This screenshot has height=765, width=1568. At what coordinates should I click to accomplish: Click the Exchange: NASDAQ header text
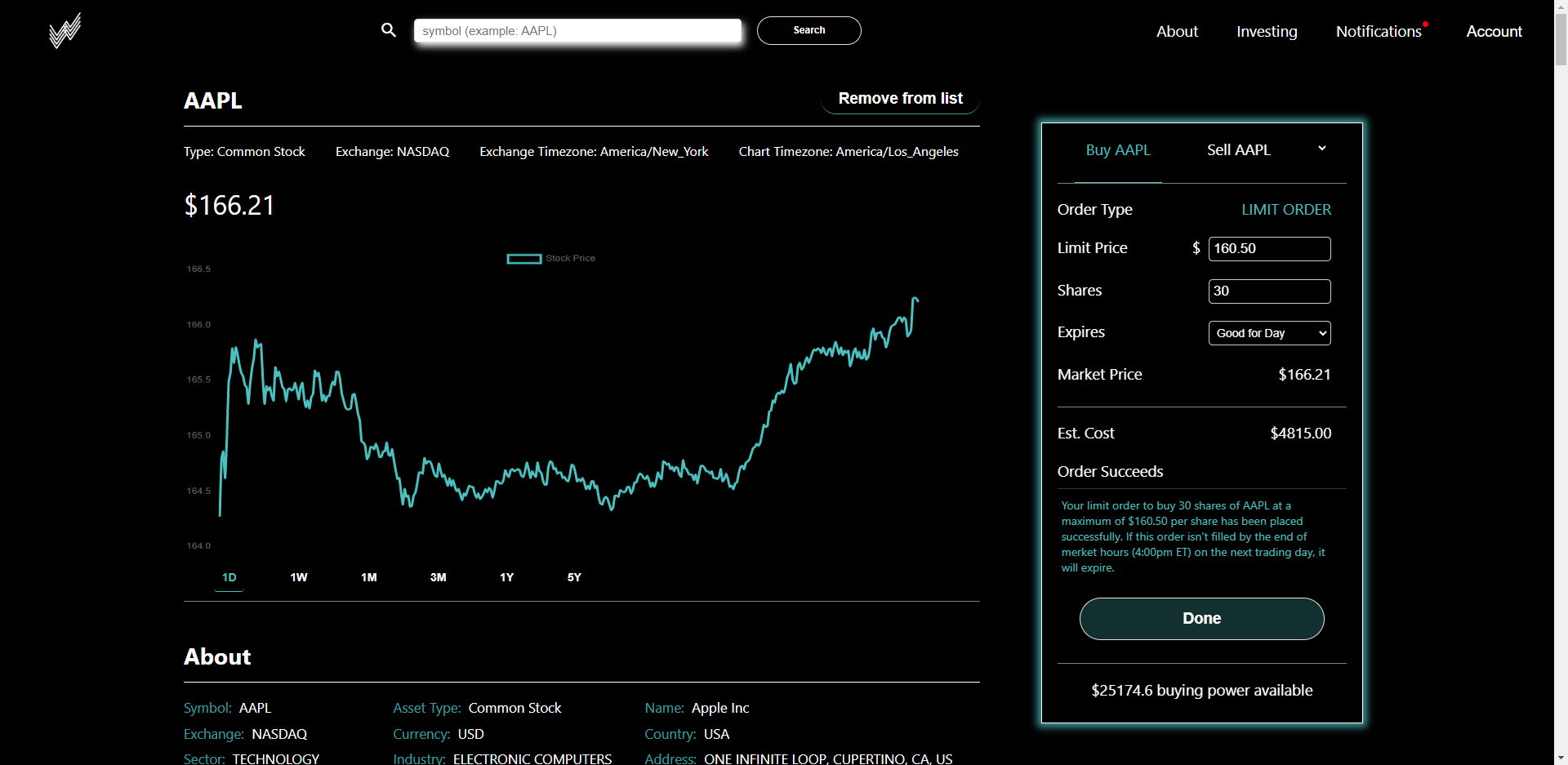tap(392, 152)
